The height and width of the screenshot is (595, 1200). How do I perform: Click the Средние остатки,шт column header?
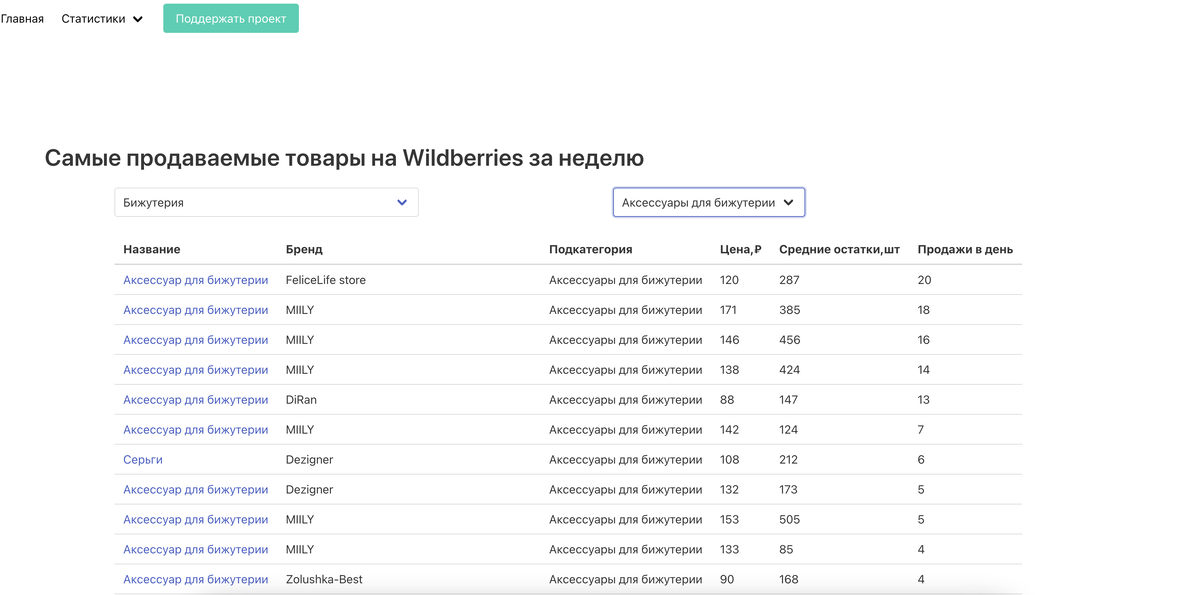coord(840,249)
